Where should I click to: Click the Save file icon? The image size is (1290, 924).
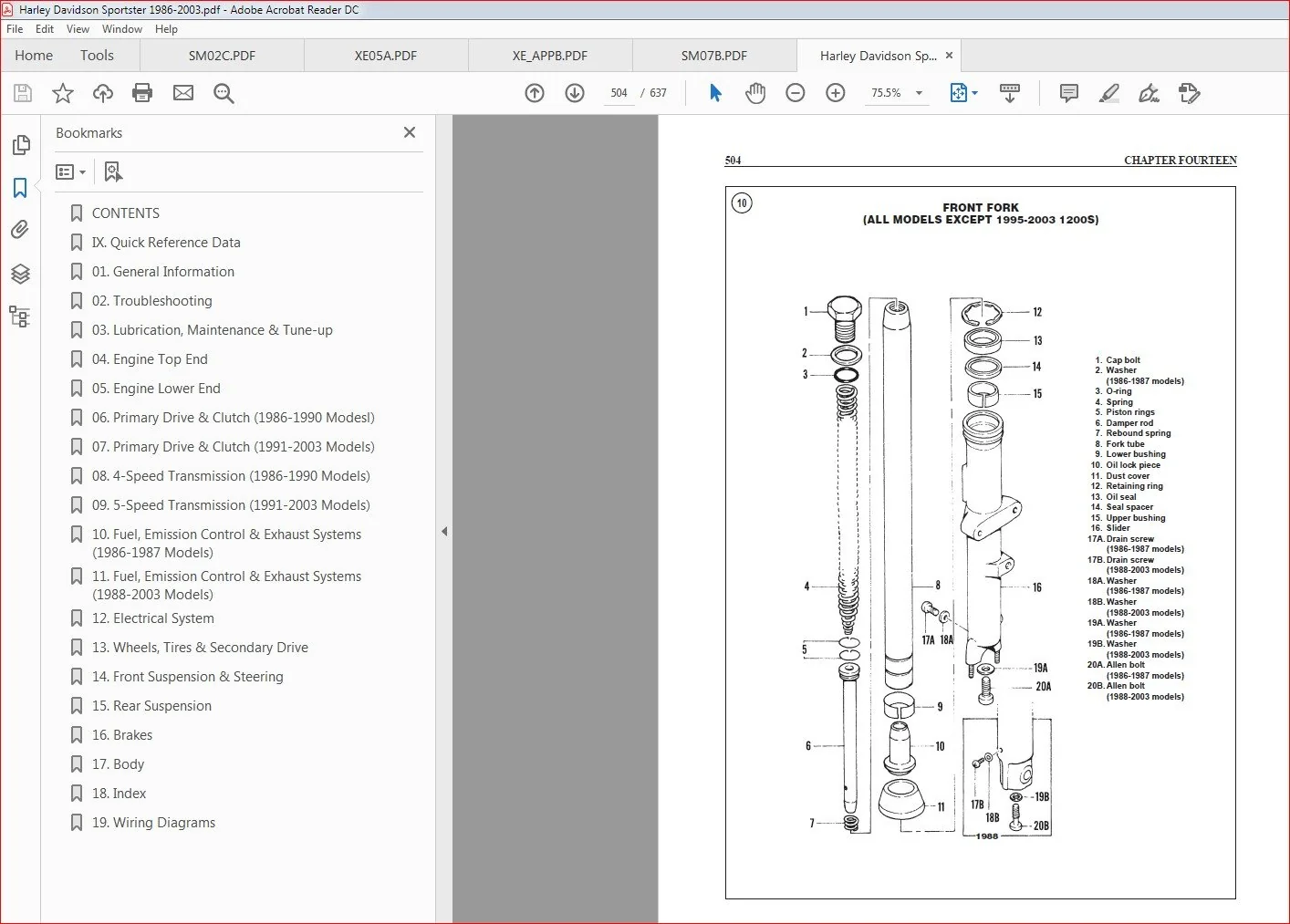point(23,93)
